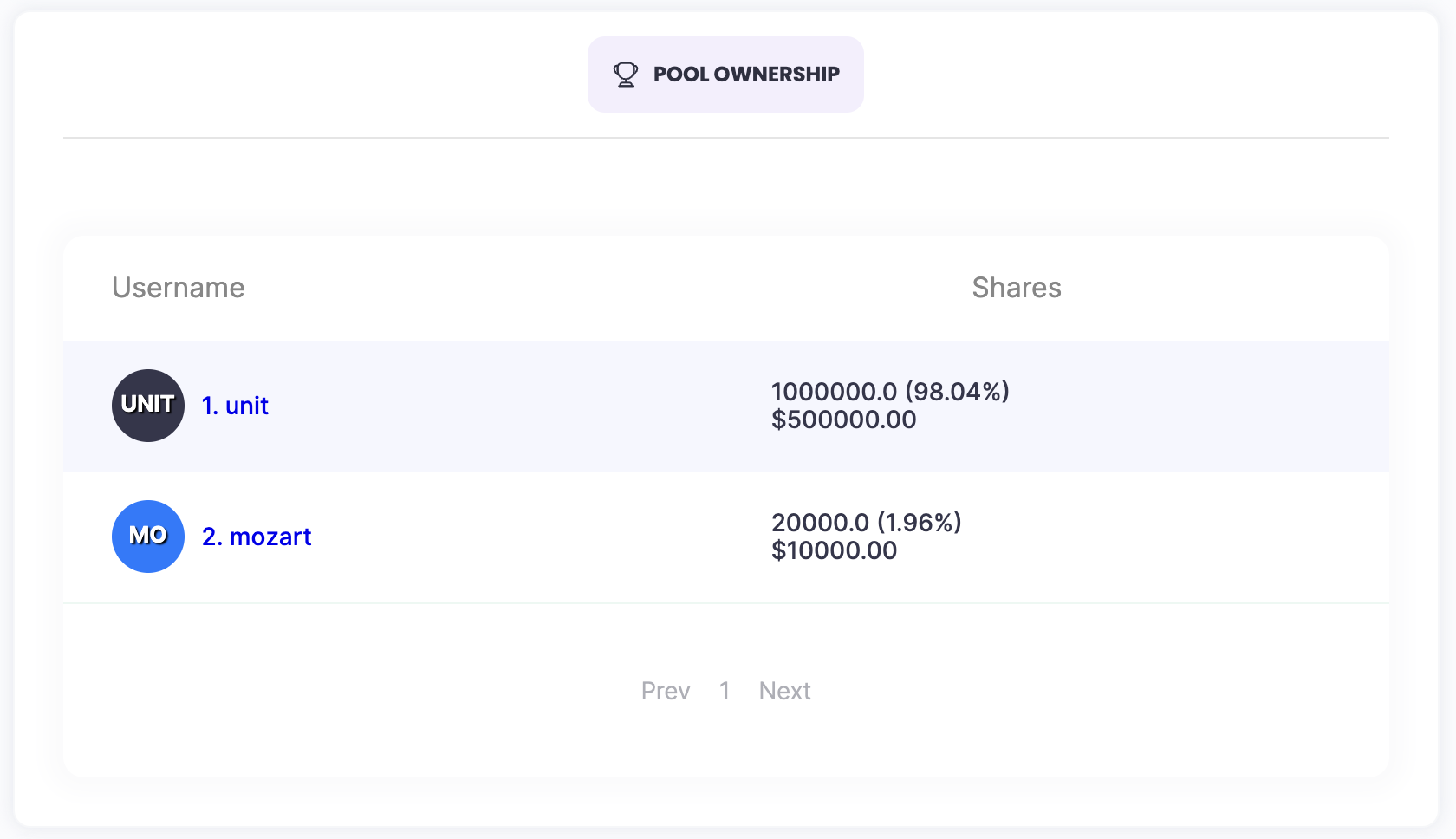Click the dark UNIT avatar circle
The height and width of the screenshot is (839, 1456).
tap(148, 406)
